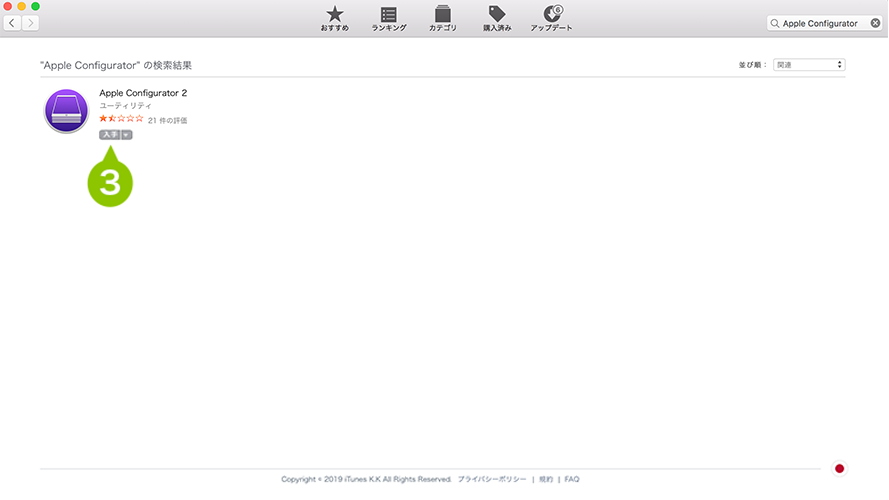Open the カテゴリ categories tab
Viewport: 889px width, 500px height.
[443, 18]
